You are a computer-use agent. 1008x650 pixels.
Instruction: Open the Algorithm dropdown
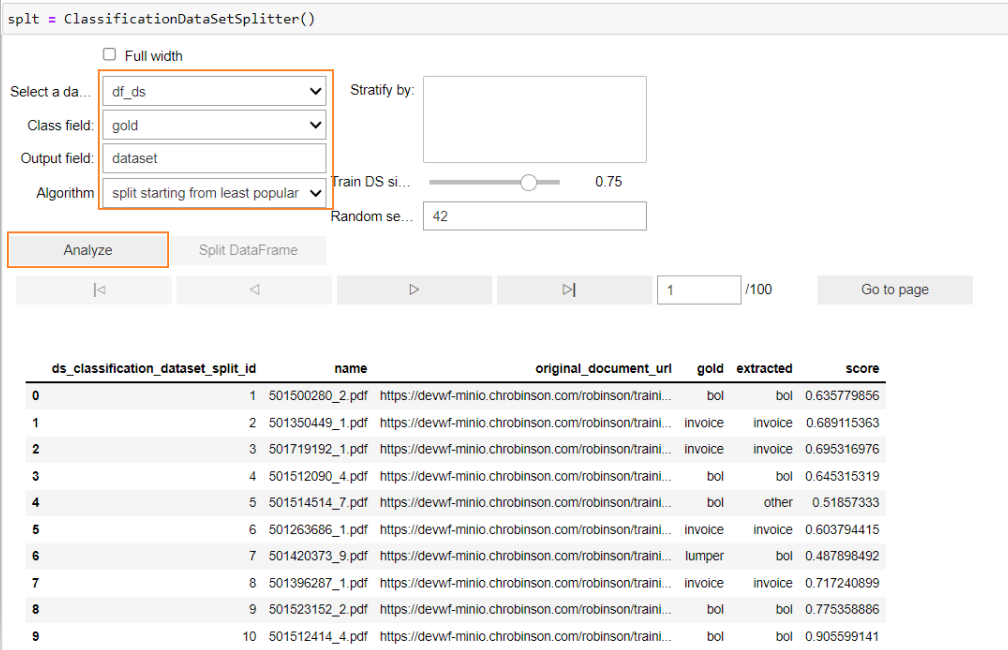[214, 192]
